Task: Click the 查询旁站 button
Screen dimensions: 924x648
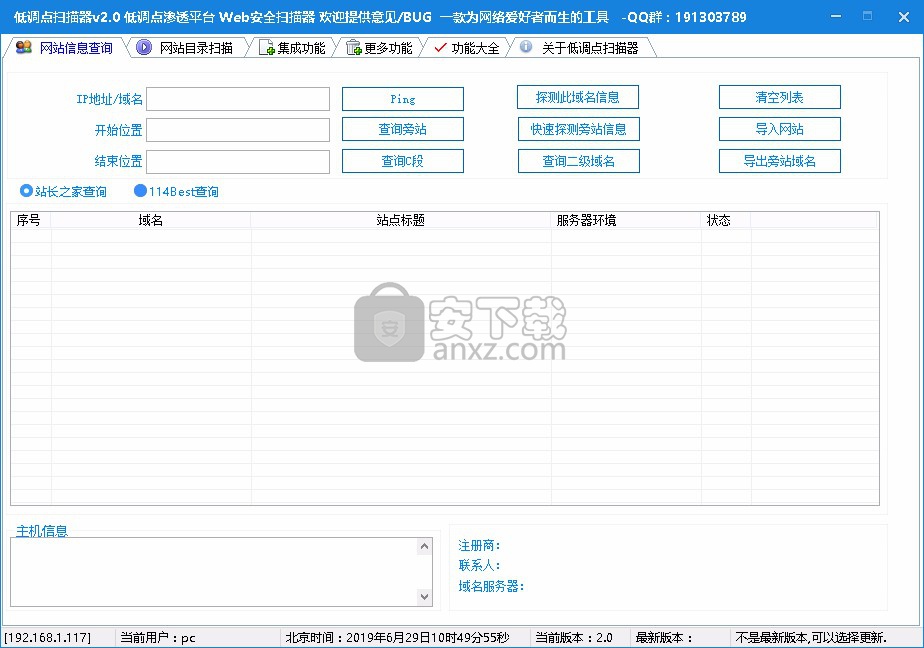Action: tap(402, 129)
